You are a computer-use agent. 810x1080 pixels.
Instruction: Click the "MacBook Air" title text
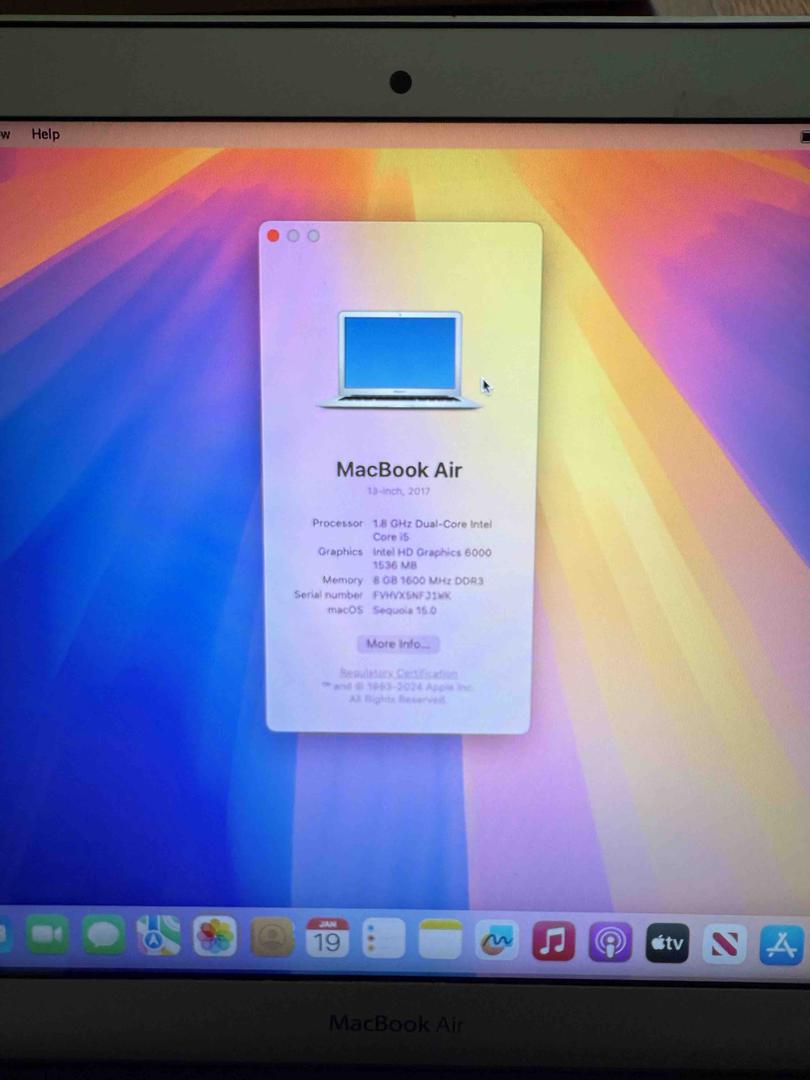pos(399,470)
